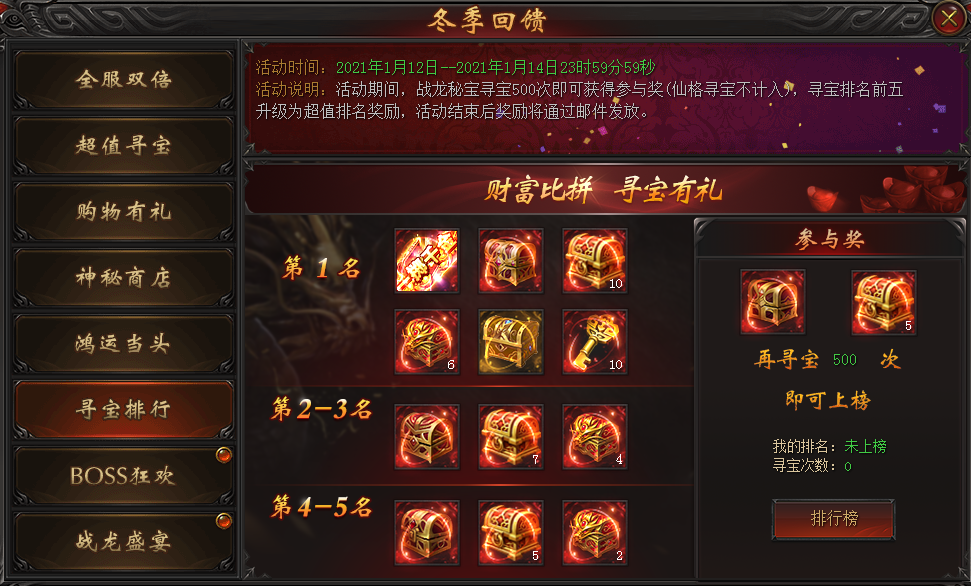The height and width of the screenshot is (586, 971).
Task: Open the 排行榜 leaderboard
Action: click(x=834, y=518)
